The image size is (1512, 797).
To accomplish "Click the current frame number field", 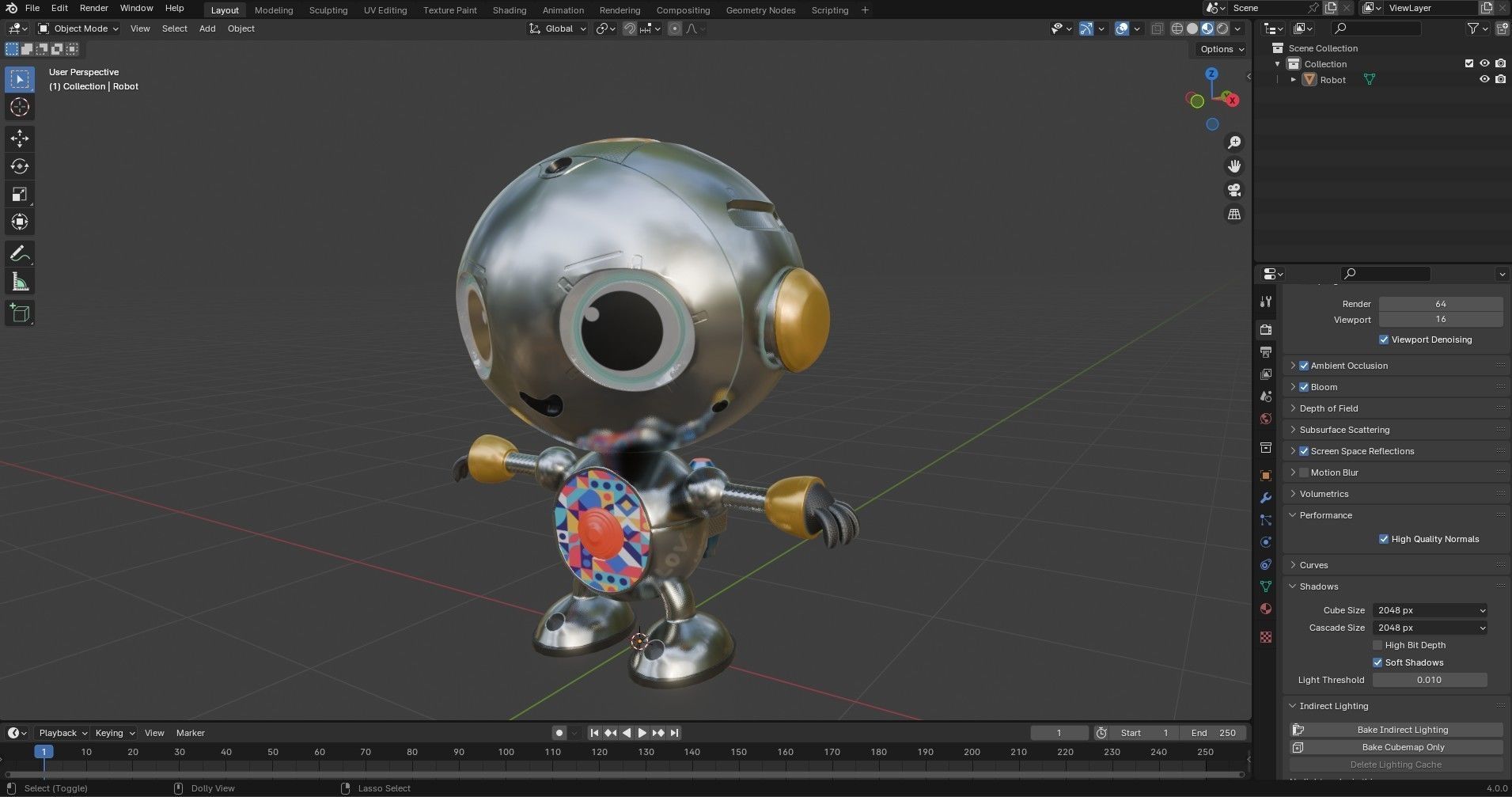I will coord(1059,733).
